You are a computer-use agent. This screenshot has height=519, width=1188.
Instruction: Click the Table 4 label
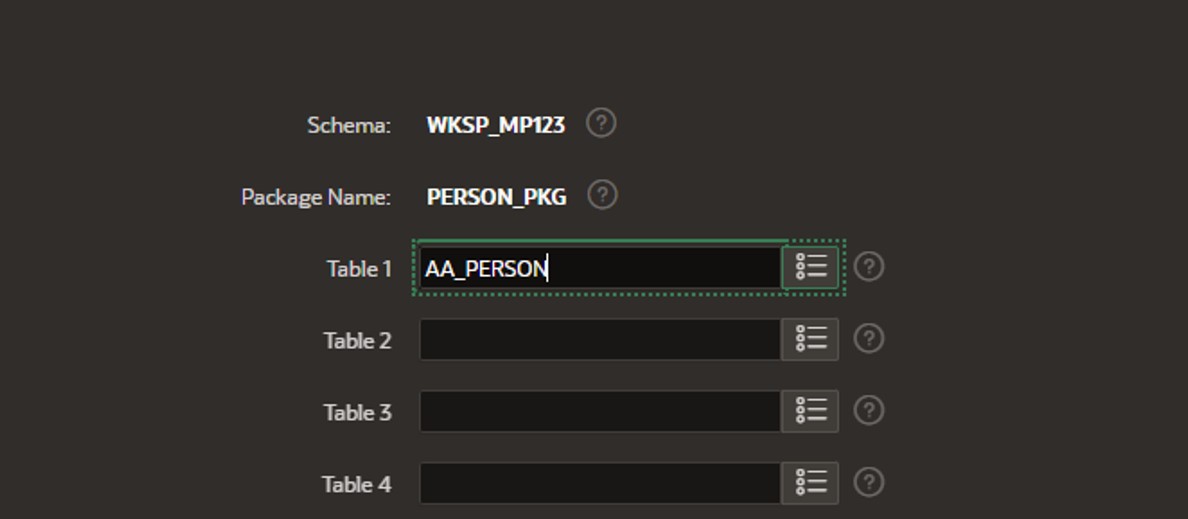[x=357, y=484]
